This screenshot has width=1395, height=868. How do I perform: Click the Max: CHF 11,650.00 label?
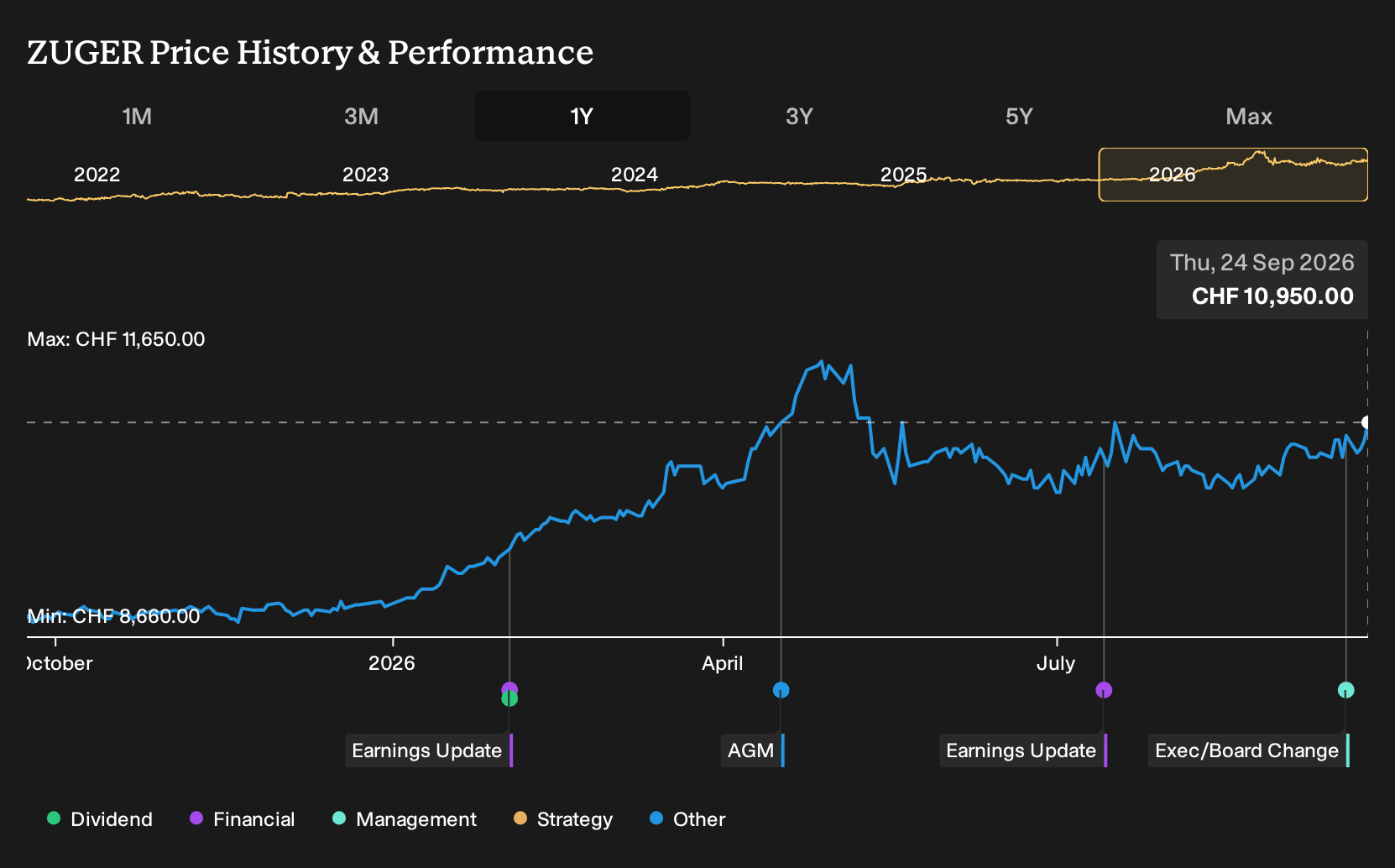coord(117,339)
